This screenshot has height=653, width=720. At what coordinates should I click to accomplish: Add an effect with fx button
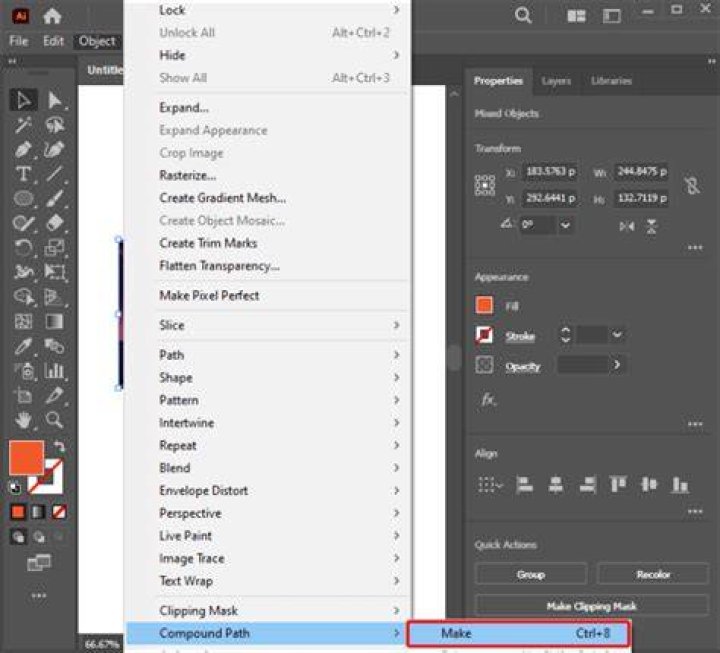[488, 399]
